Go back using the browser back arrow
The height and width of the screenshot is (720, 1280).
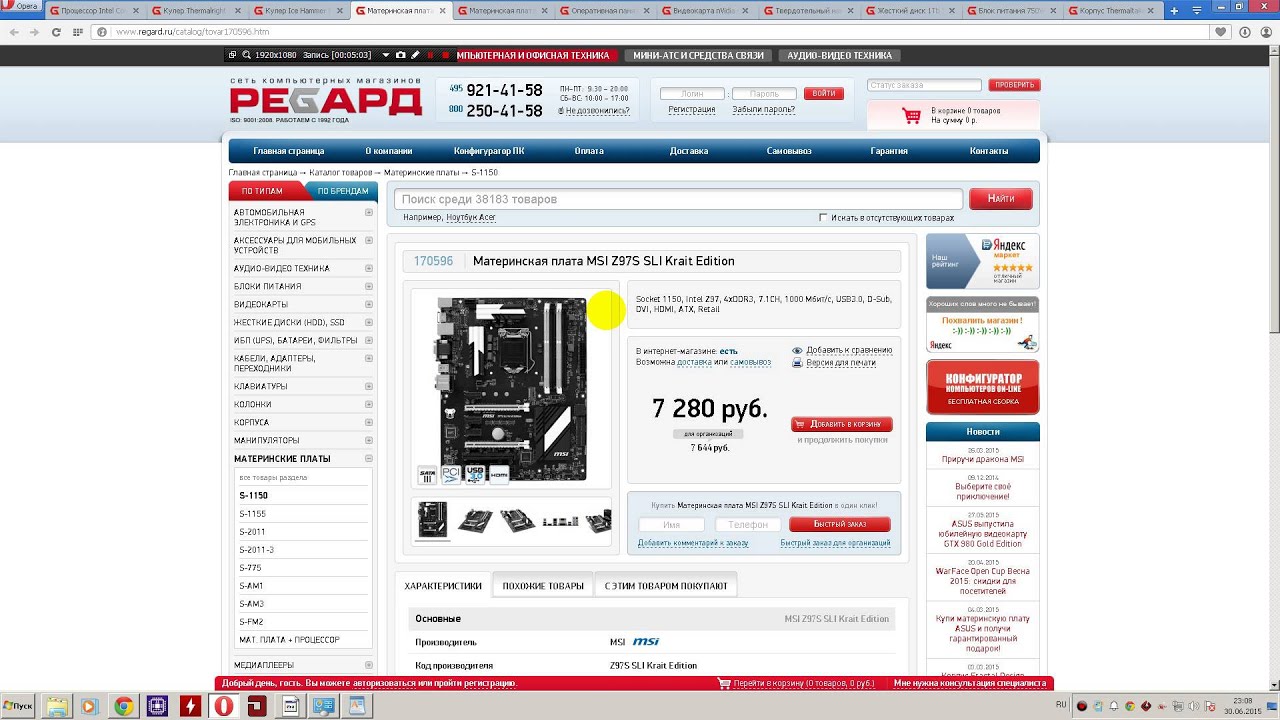click(14, 32)
